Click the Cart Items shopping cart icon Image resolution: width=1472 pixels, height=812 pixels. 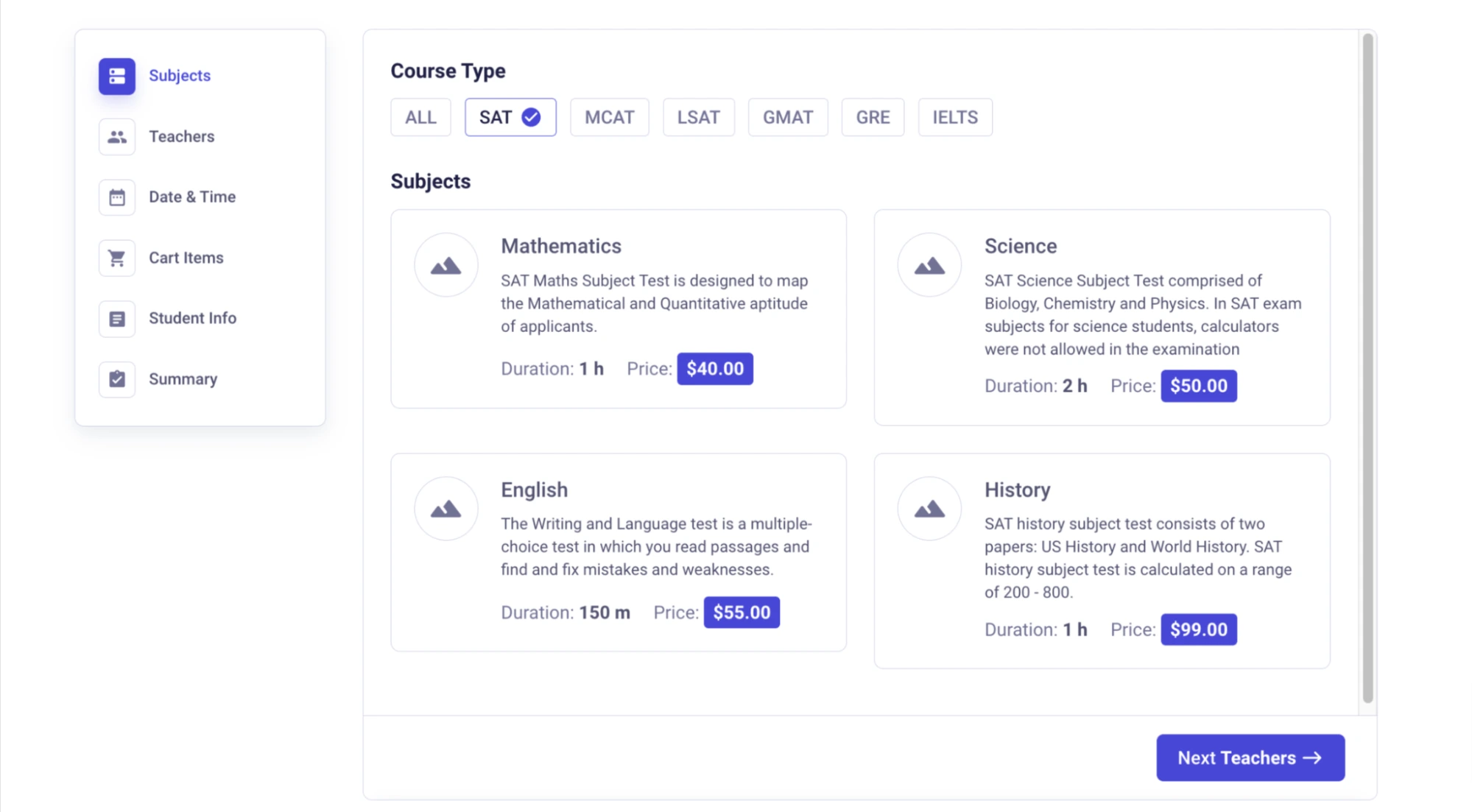pos(117,258)
